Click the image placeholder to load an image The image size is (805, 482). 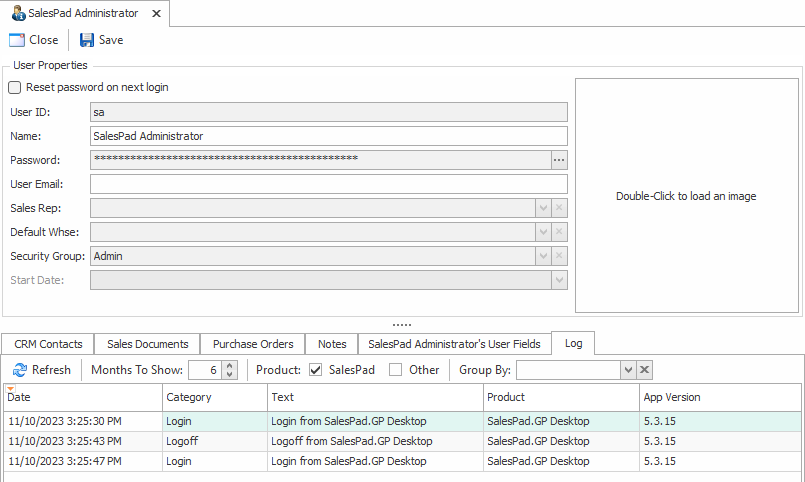(x=686, y=196)
